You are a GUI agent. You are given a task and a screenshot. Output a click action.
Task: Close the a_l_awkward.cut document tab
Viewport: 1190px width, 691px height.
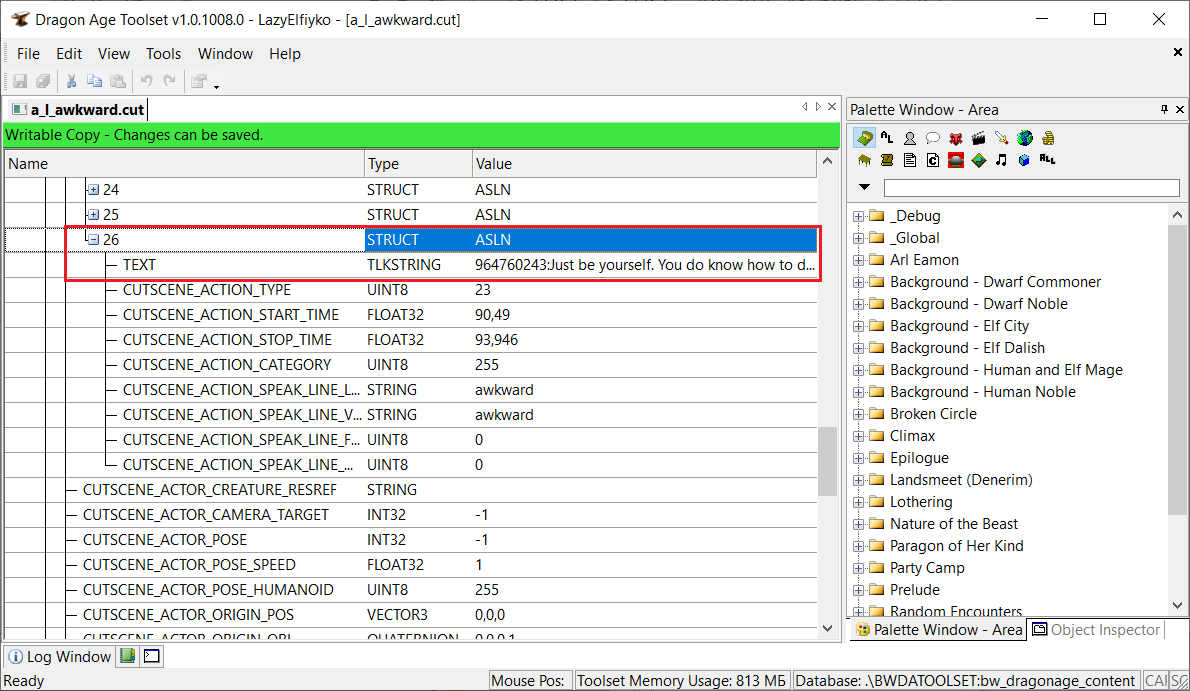[x=833, y=107]
